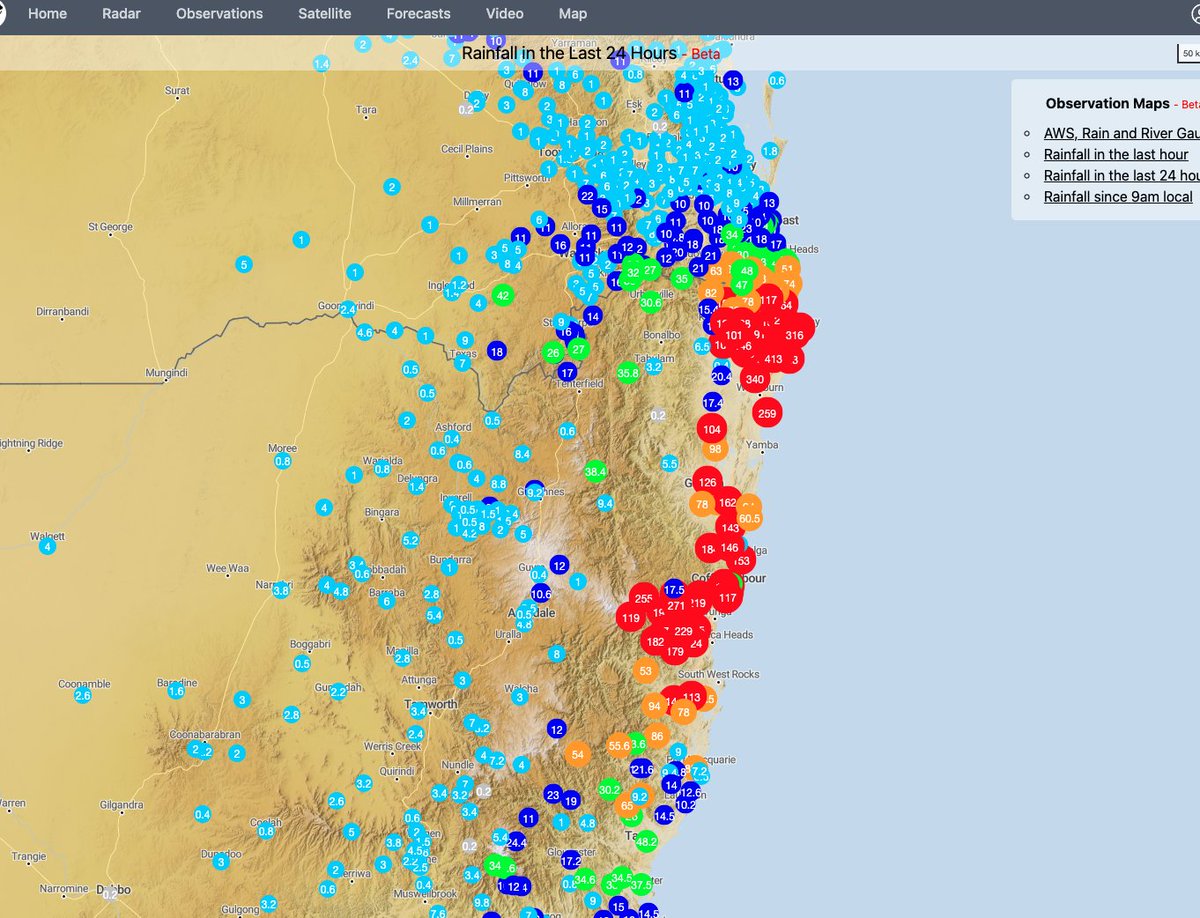Image resolution: width=1200 pixels, height=918 pixels.
Task: Select the blue 12.6 rainfall marker
Action: 690,792
